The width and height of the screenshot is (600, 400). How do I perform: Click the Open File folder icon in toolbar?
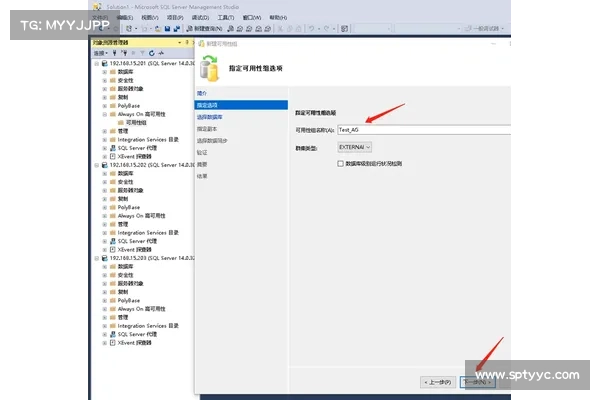158,28
